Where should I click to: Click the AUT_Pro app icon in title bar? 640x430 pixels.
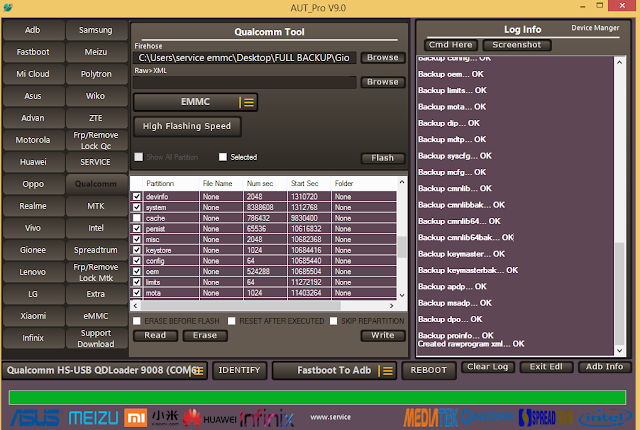point(8,7)
